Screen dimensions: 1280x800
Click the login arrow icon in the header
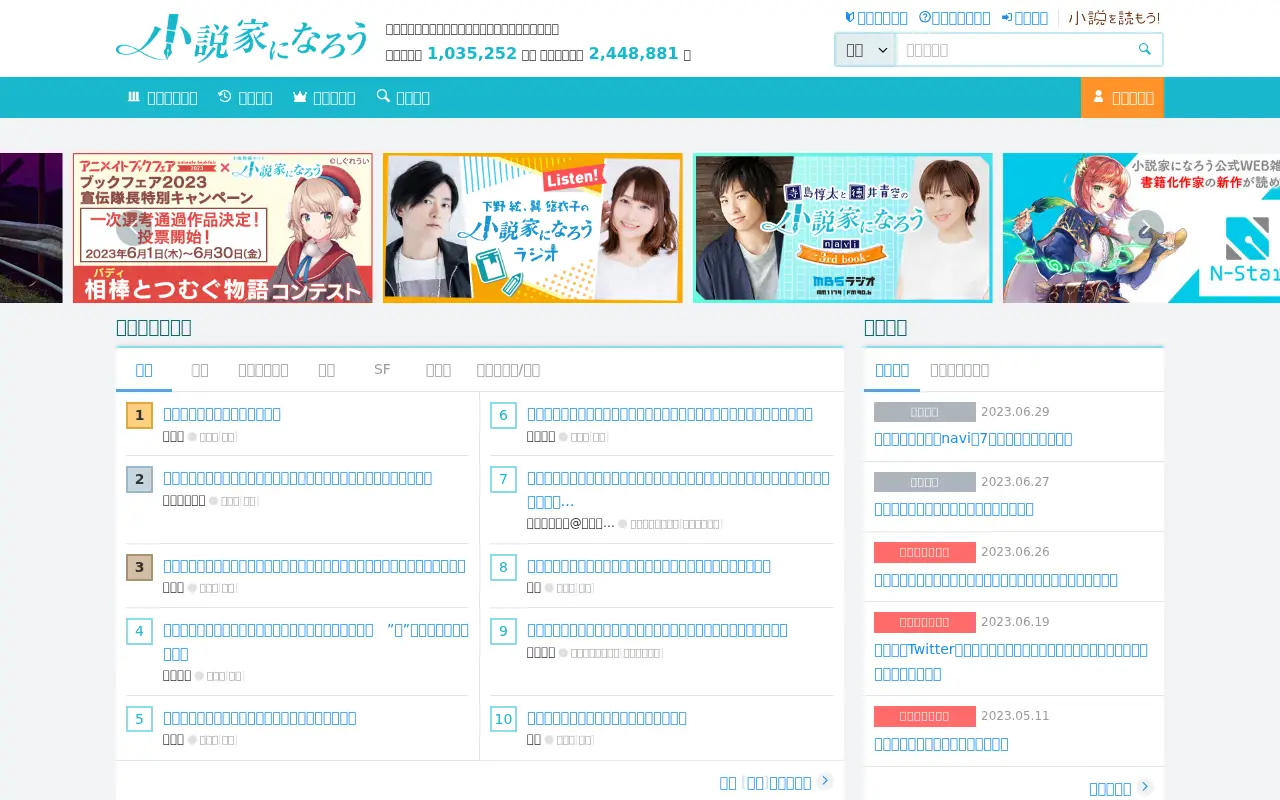tap(1007, 18)
